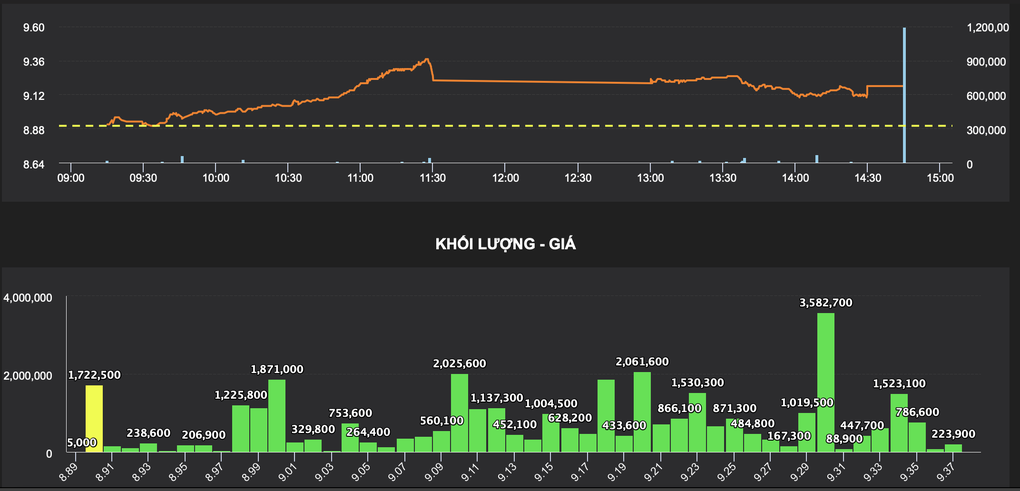Click the KHỐI LƯỢNG - GIÁ chart title
Image resolution: width=1020 pixels, height=491 pixels.
510,245
